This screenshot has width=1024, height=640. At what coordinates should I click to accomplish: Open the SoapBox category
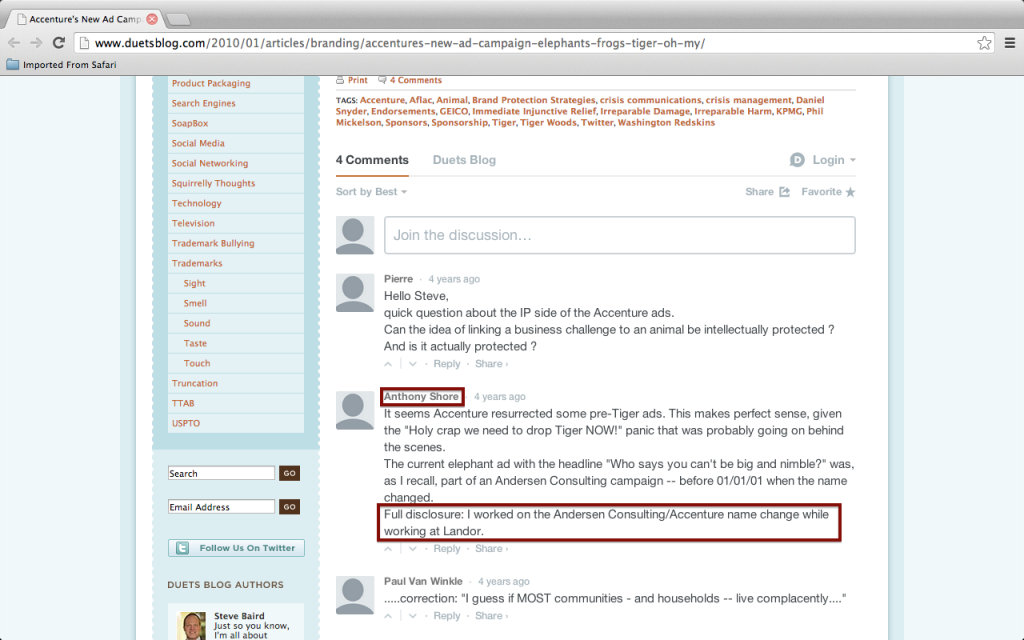(190, 123)
